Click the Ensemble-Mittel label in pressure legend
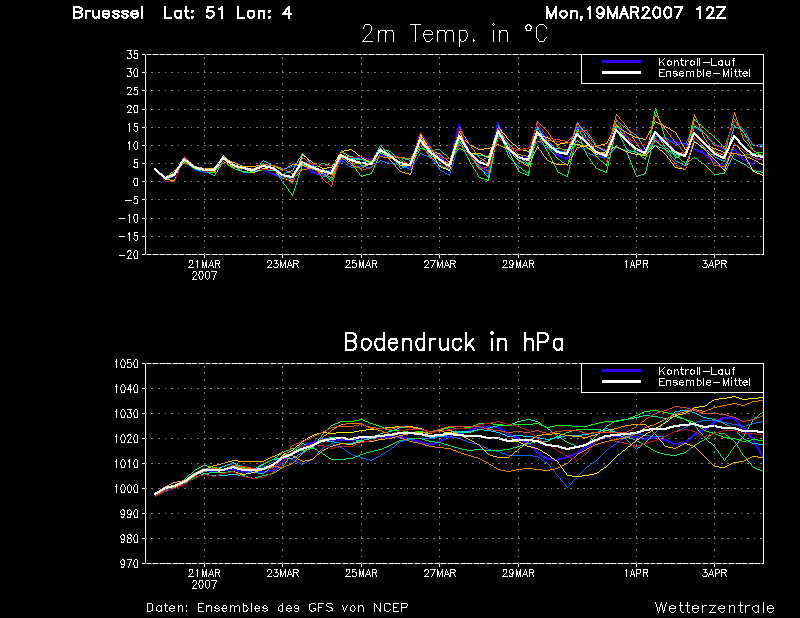 (704, 382)
